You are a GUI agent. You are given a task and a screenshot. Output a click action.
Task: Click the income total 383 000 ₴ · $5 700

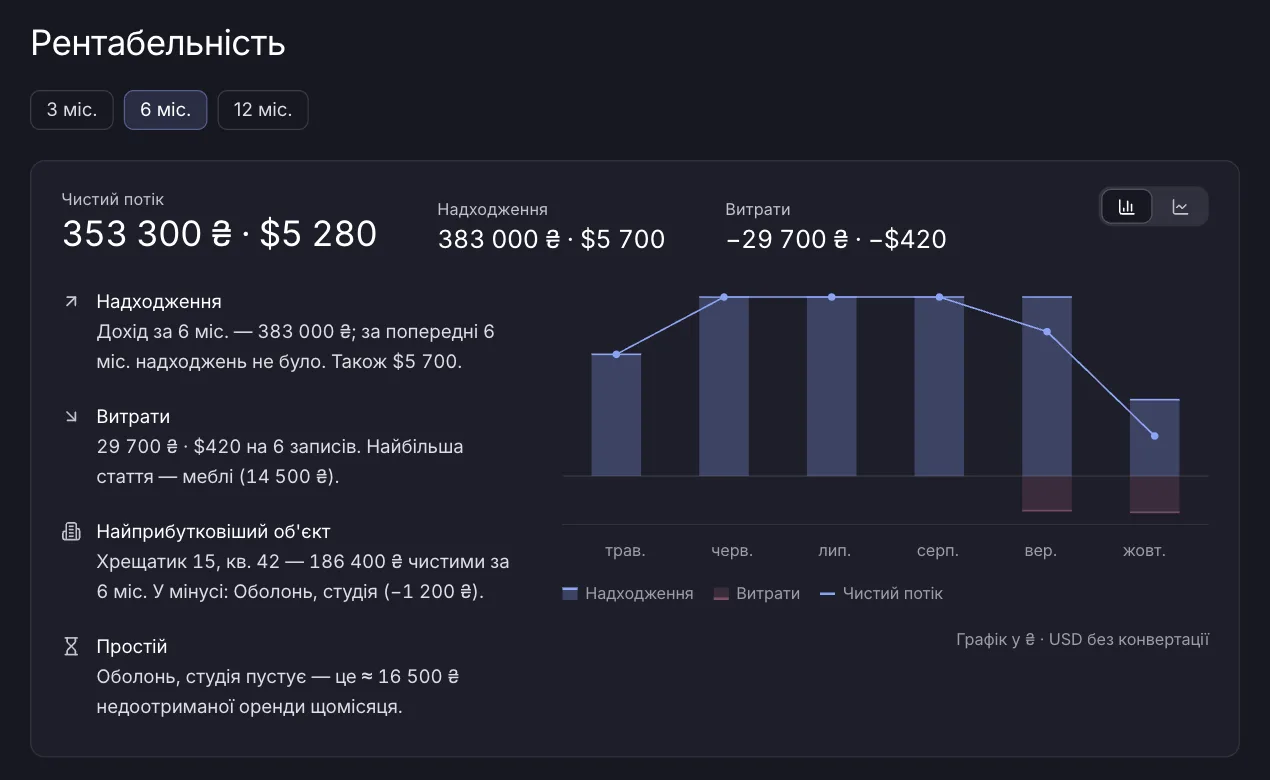(x=551, y=239)
